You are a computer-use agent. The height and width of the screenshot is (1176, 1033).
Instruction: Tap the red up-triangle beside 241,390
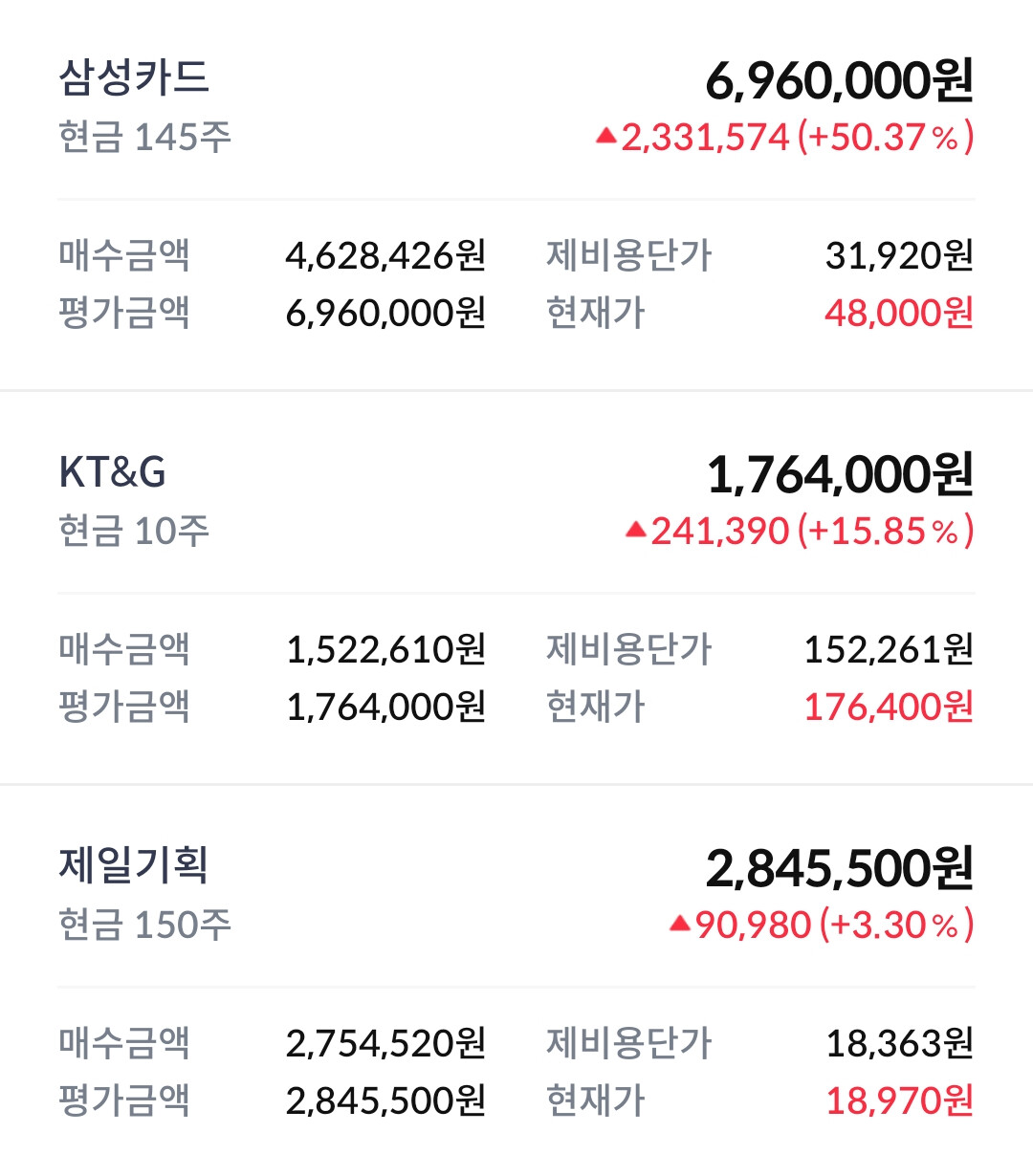[636, 529]
